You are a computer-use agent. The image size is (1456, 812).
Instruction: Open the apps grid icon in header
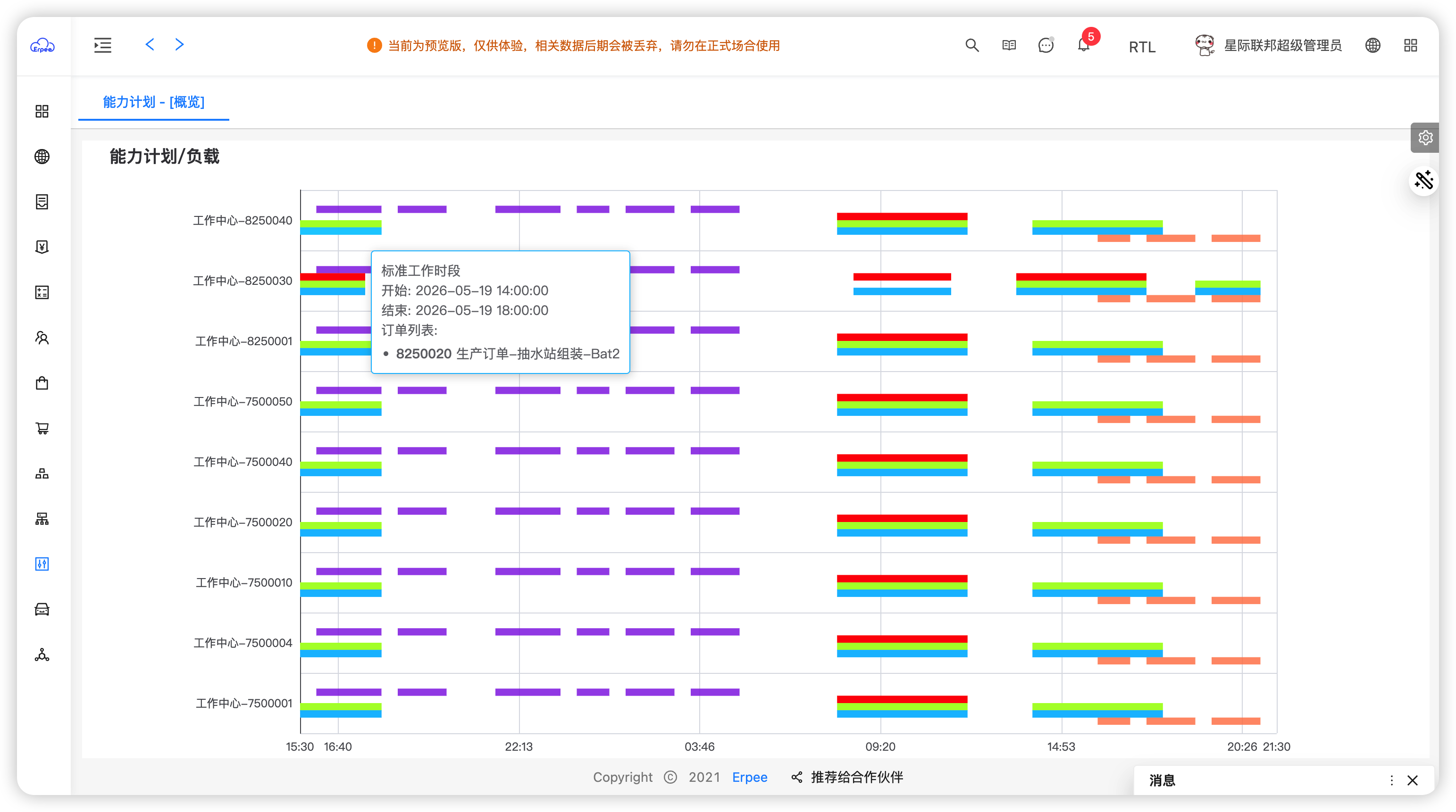click(x=1410, y=45)
